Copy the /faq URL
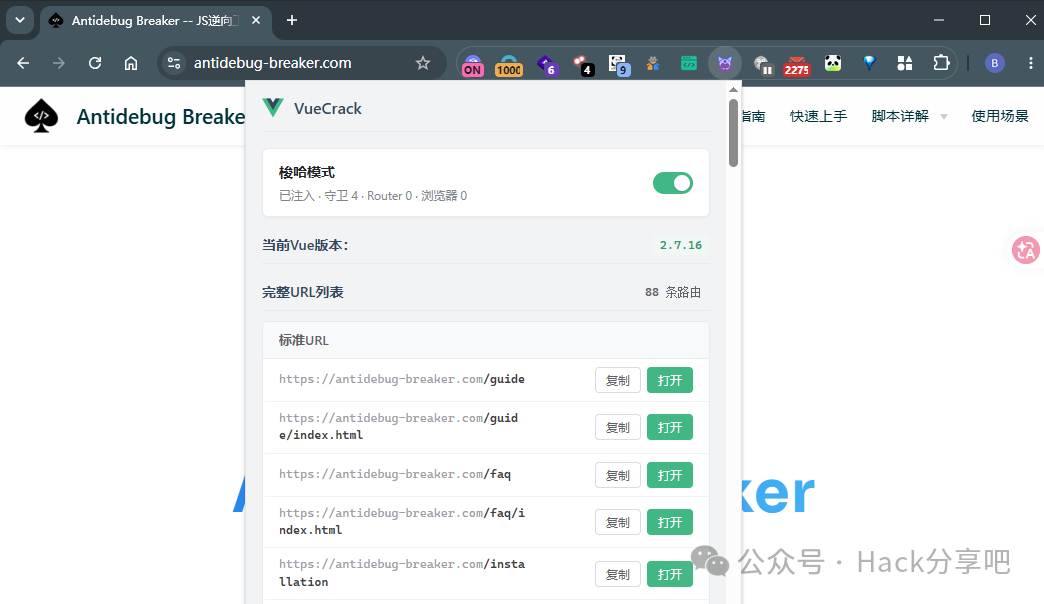 click(x=617, y=475)
